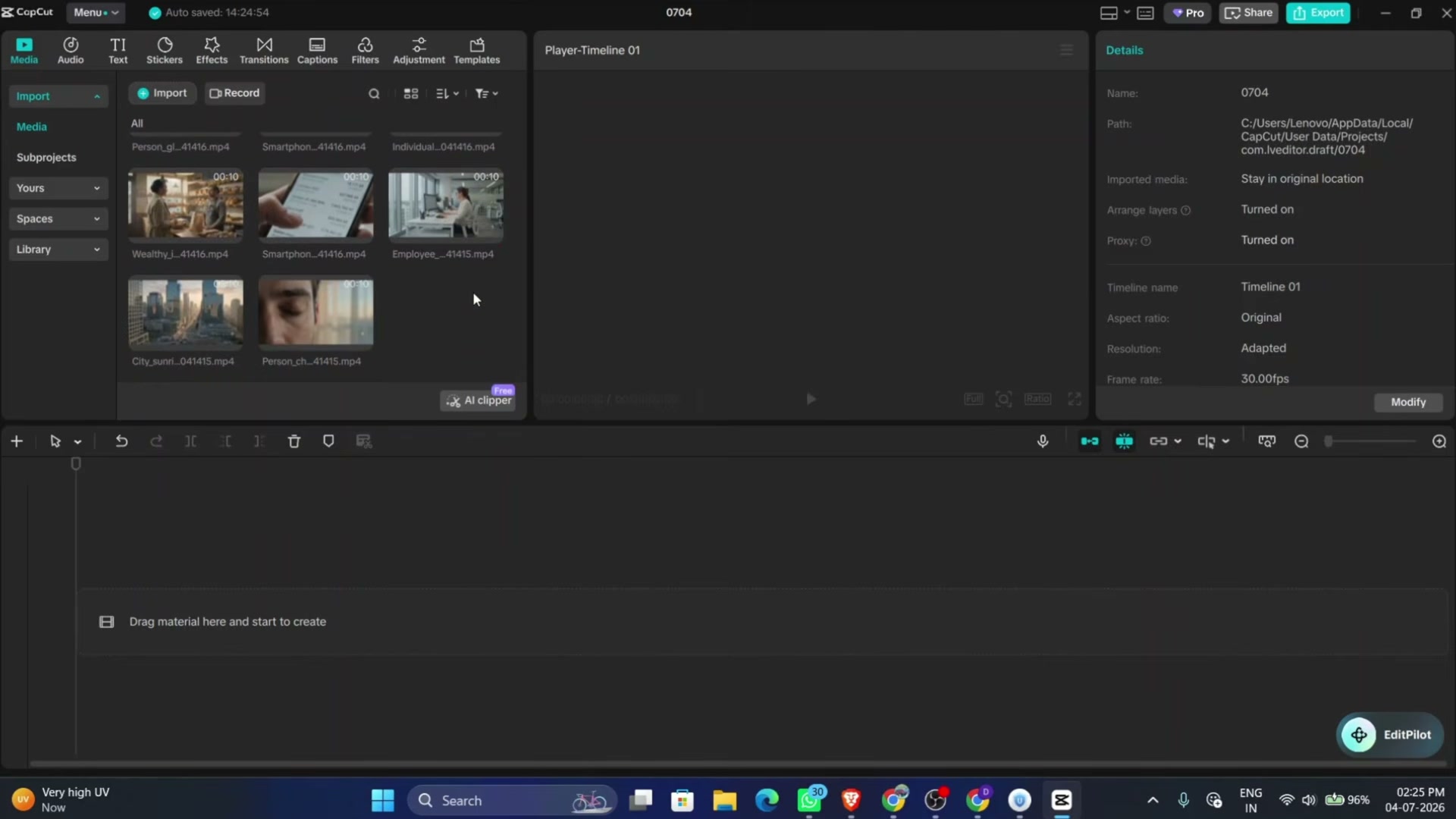Toggle clip linkage

(1158, 441)
